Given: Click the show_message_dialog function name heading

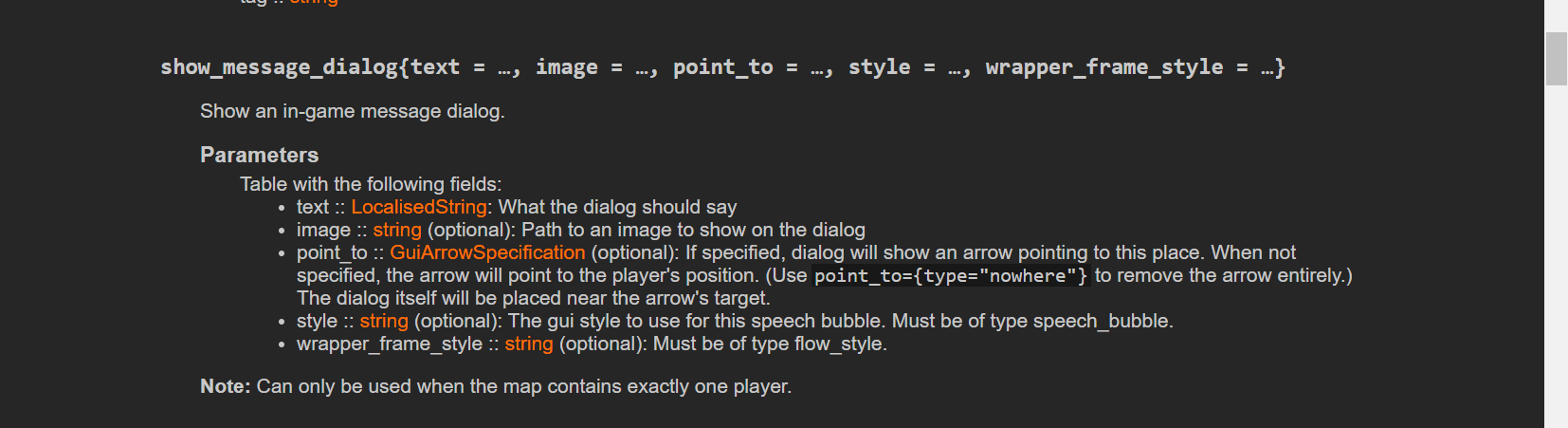Looking at the screenshot, I should pyautogui.click(x=279, y=67).
